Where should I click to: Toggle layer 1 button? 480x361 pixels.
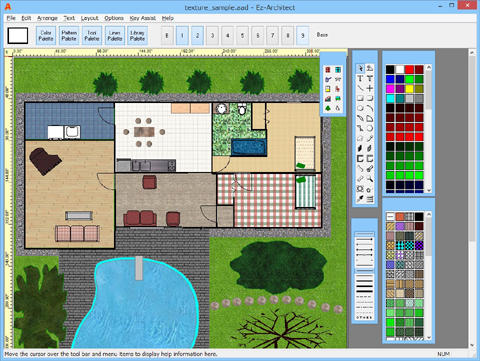tap(182, 35)
